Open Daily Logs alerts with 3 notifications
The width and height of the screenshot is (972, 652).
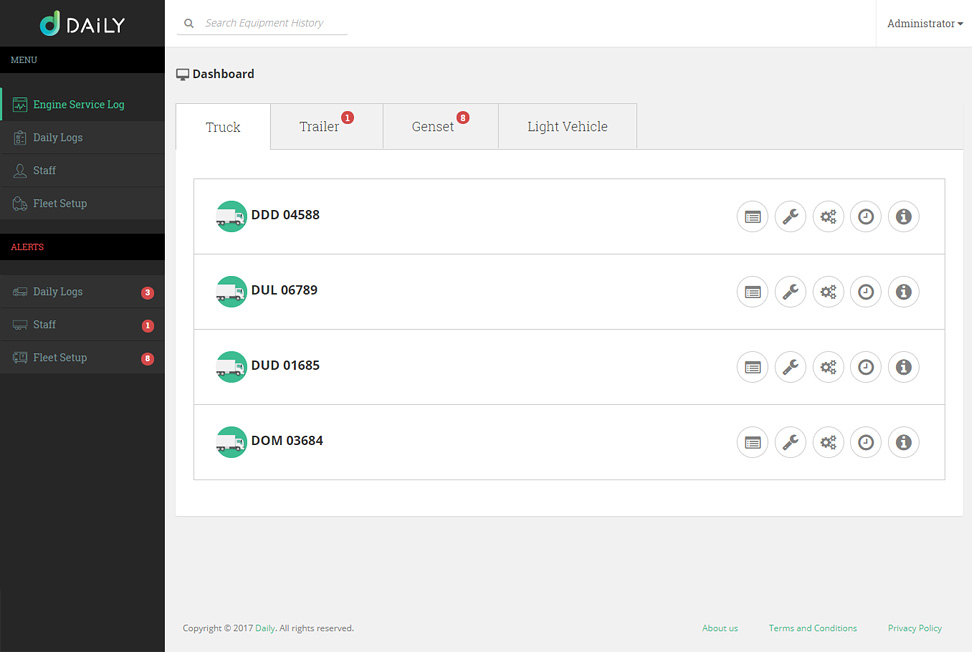coord(58,292)
